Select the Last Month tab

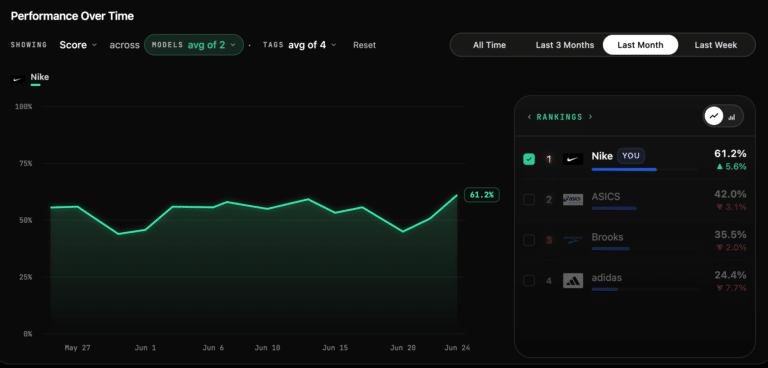[x=640, y=45]
